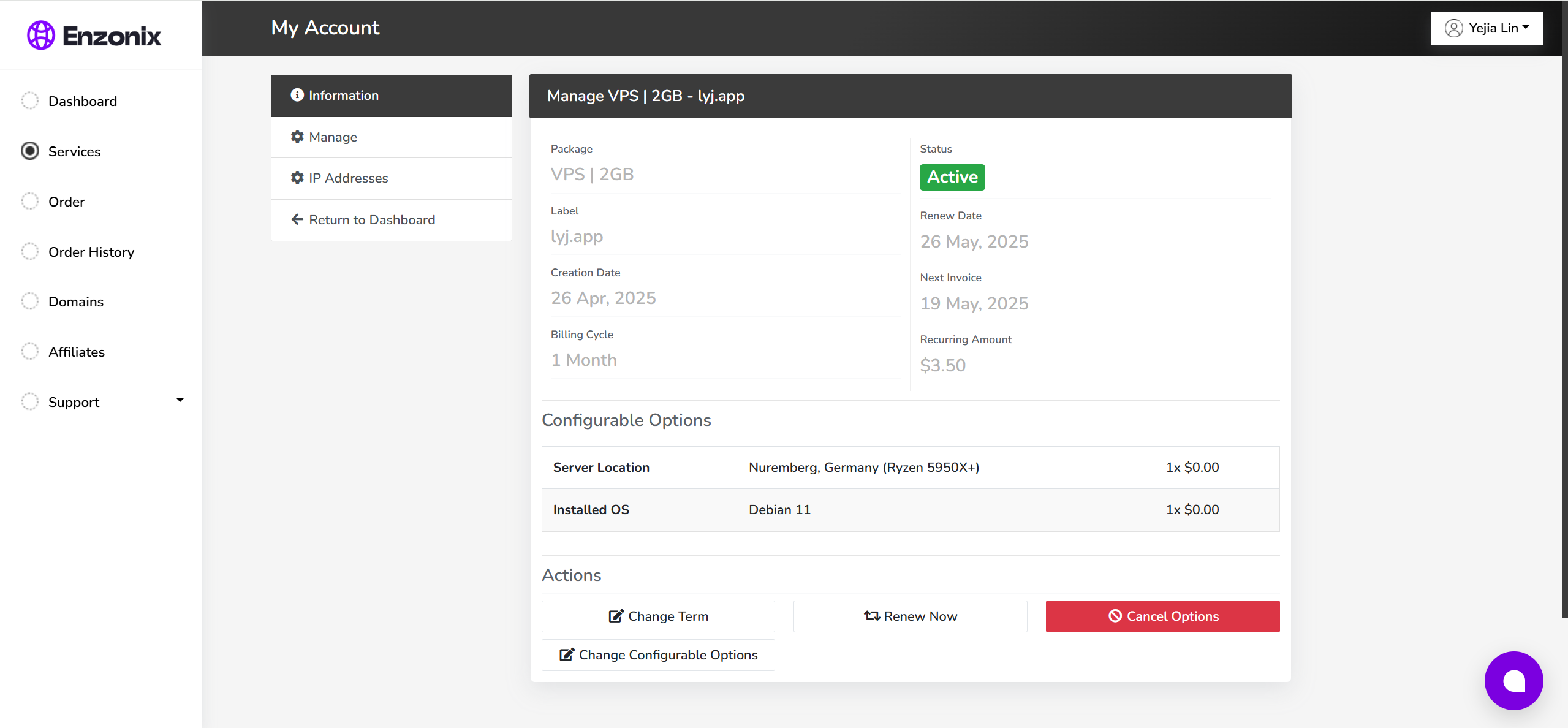1568x728 pixels.
Task: Expand the Support submenu arrow
Action: tap(180, 400)
